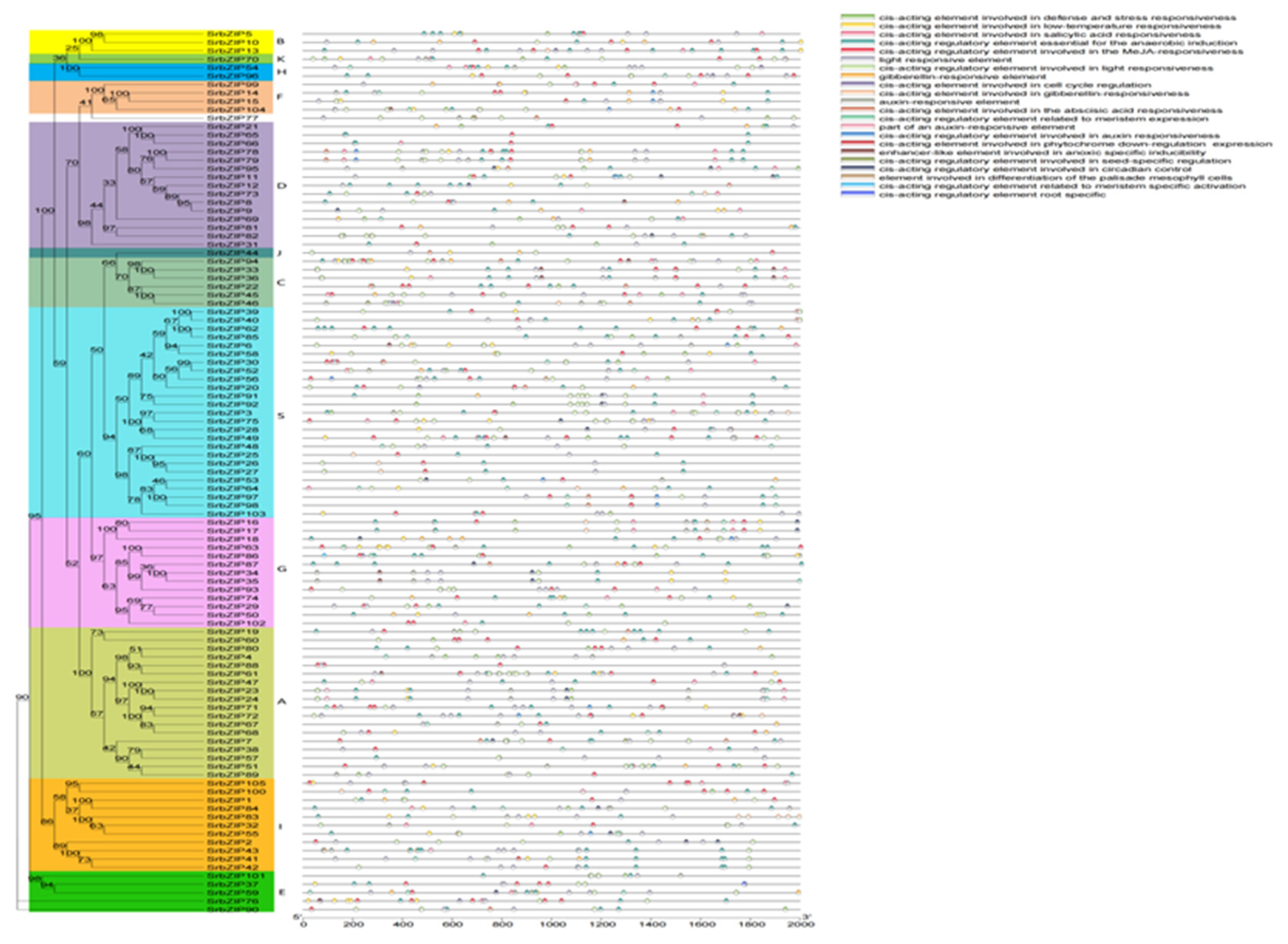
Task: Select the group G clade letter
Action: pos(281,569)
